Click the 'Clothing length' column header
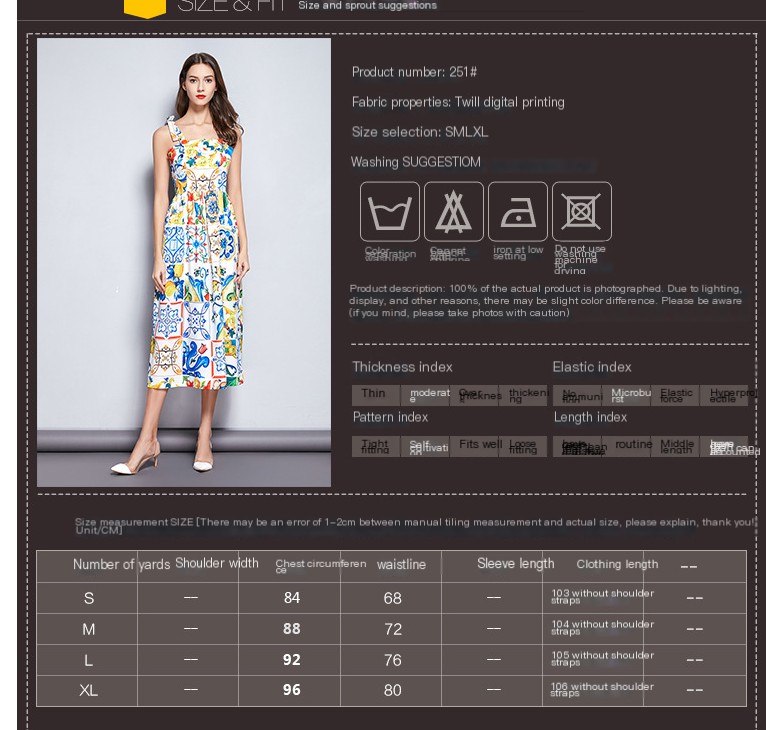This screenshot has width=766, height=730. click(x=617, y=564)
